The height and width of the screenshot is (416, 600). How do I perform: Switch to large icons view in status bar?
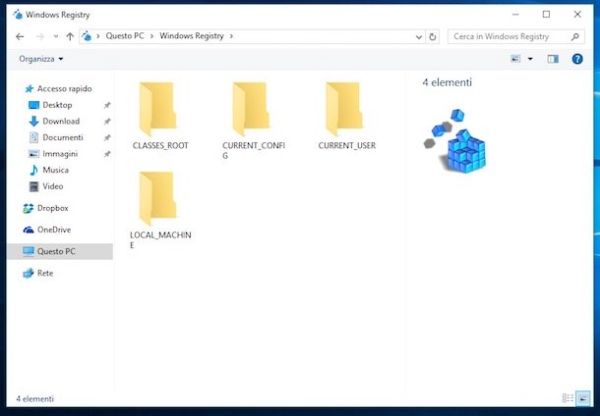click(583, 398)
